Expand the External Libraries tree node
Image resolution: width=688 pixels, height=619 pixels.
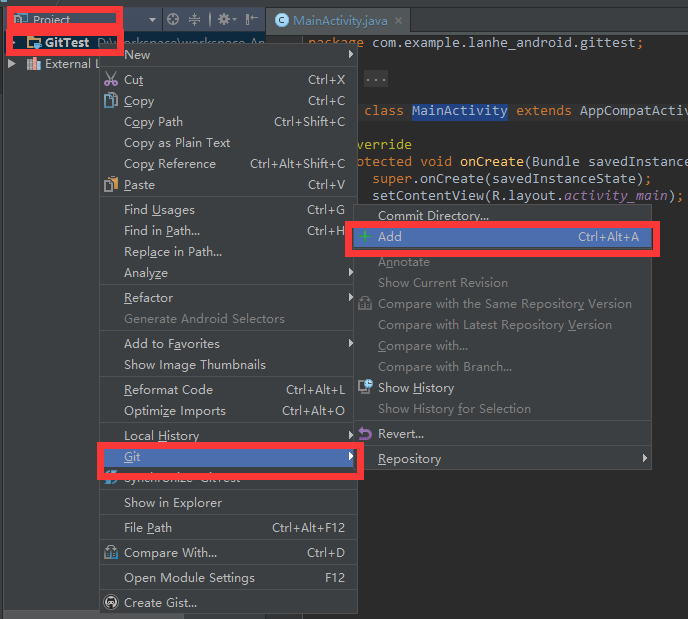tap(12, 64)
